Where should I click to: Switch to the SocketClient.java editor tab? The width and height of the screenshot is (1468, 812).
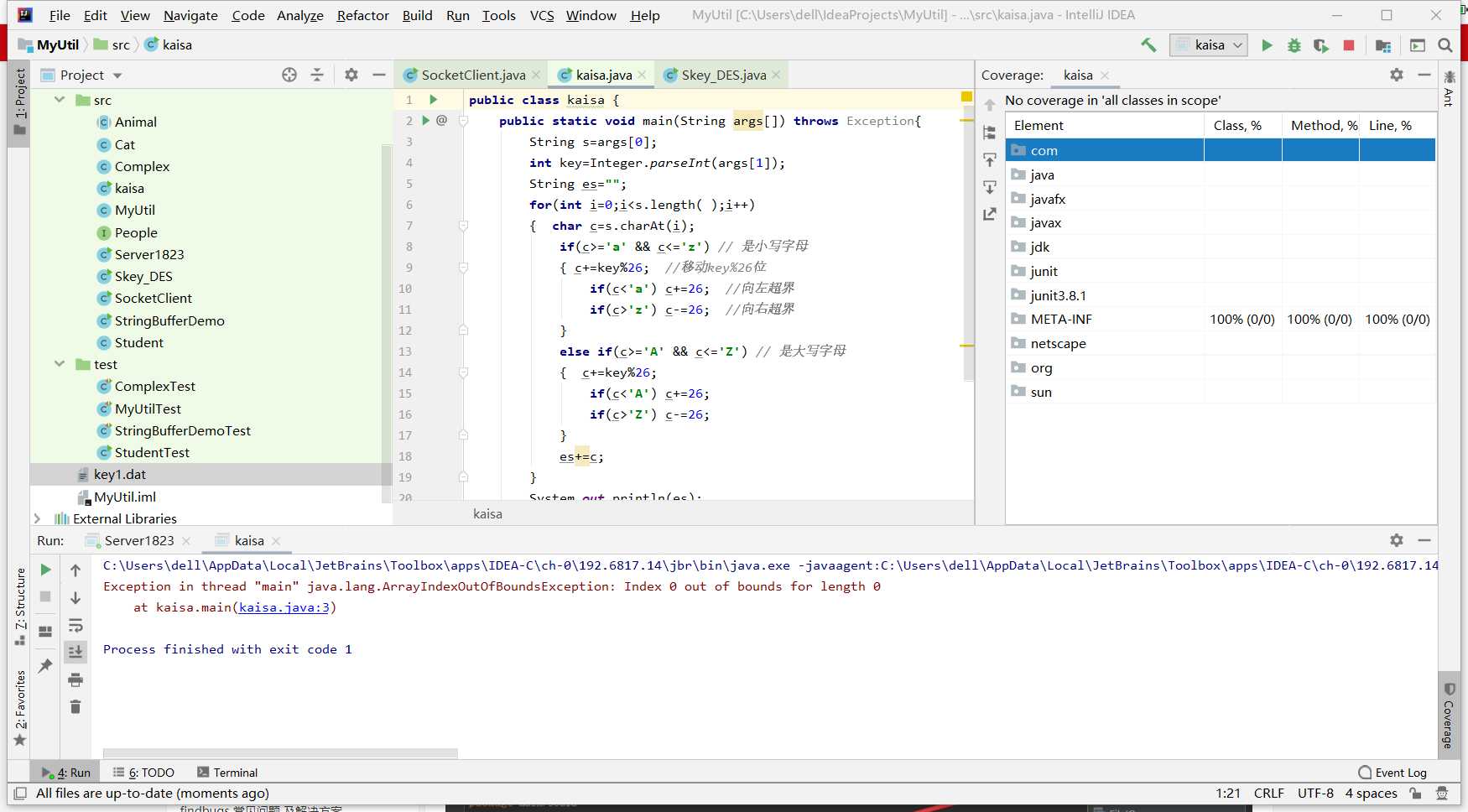[x=472, y=75]
